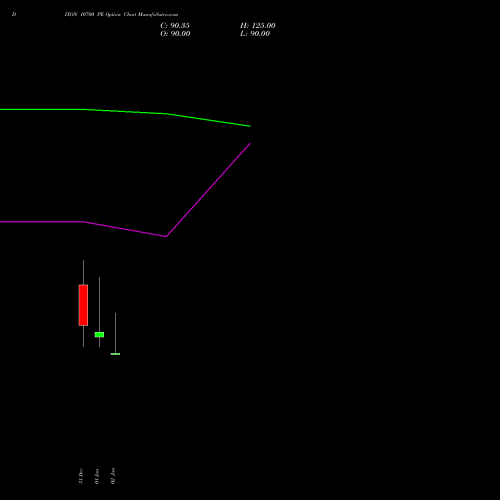Viewport: 500px width, 500px height.
Task: Click the low price text L: 90.00
Action: tap(255, 34)
